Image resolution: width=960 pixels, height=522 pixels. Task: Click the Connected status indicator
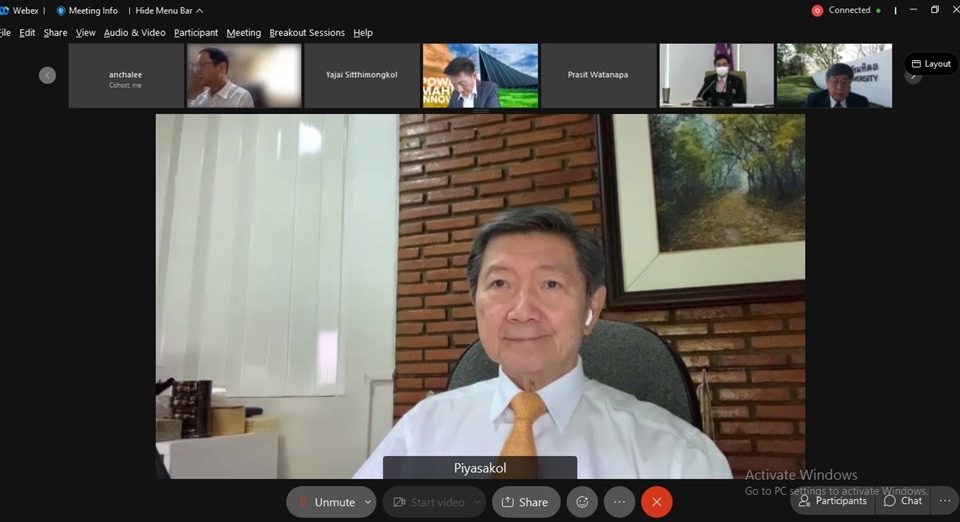click(846, 10)
